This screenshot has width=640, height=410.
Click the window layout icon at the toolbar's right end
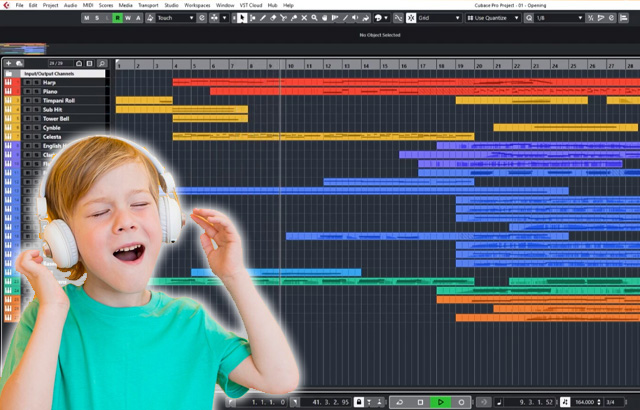pyautogui.click(x=623, y=18)
